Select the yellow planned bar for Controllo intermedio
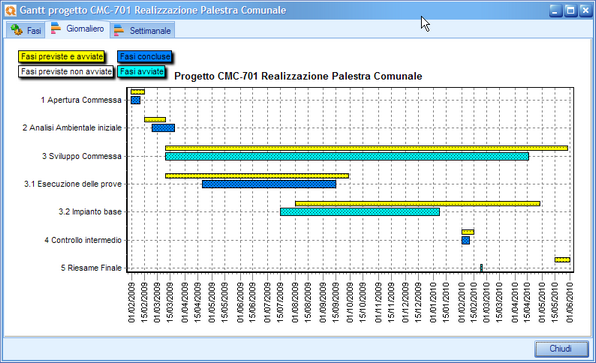Image resolution: width=596 pixels, height=363 pixels. pyautogui.click(x=468, y=232)
